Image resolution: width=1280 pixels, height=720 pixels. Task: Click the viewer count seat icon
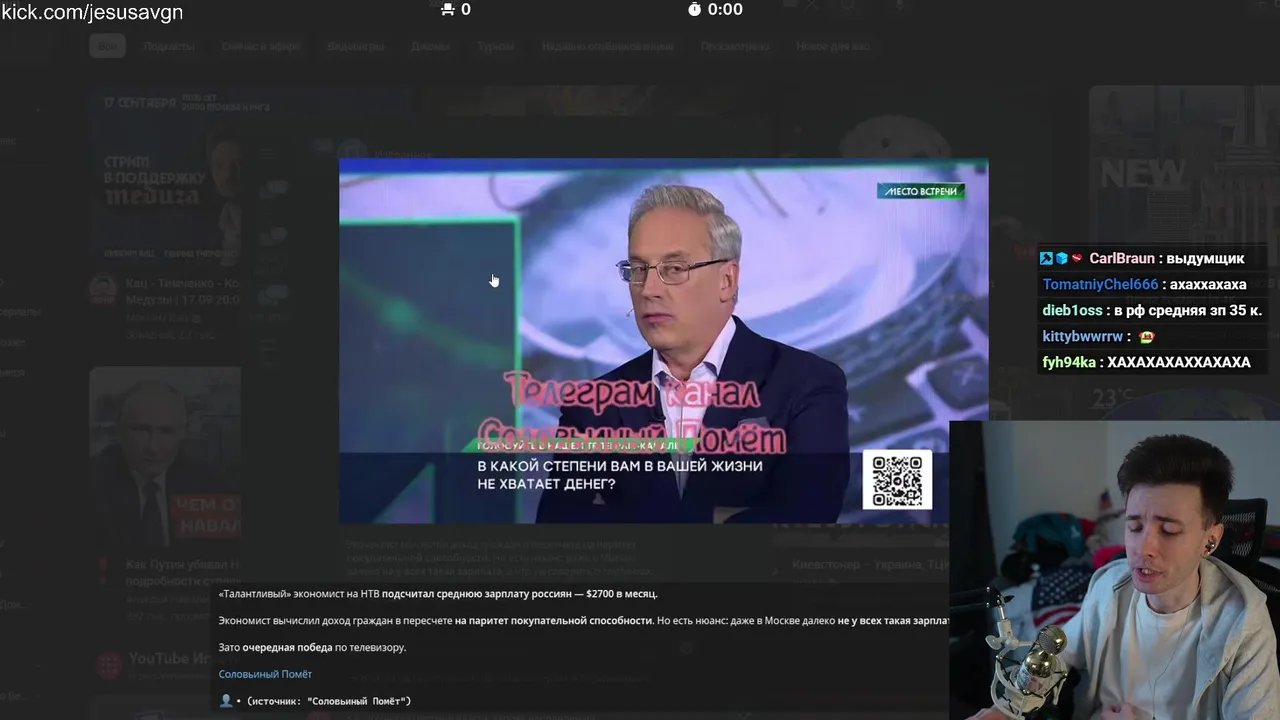[x=447, y=9]
